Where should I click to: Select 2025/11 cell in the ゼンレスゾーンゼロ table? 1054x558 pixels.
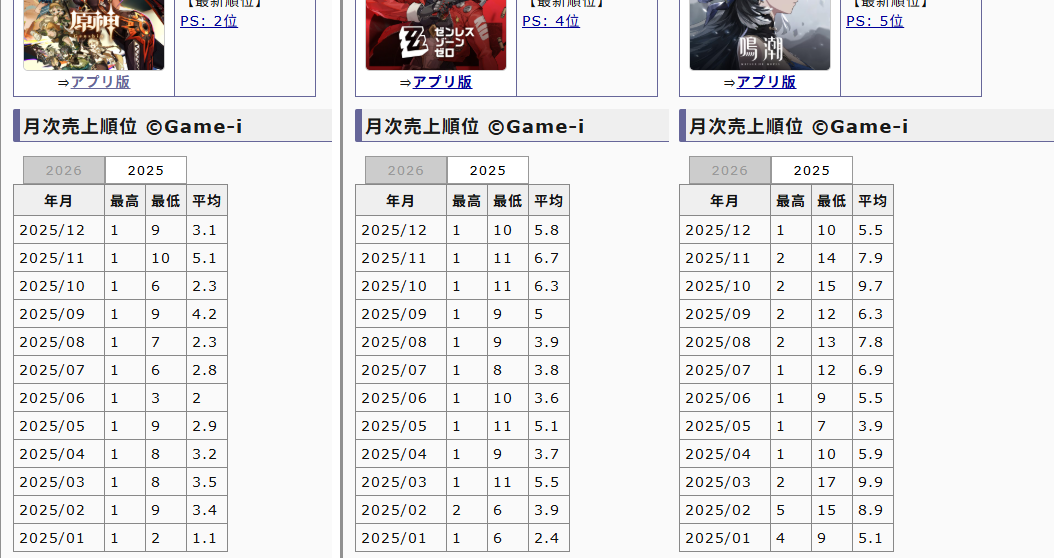click(401, 258)
